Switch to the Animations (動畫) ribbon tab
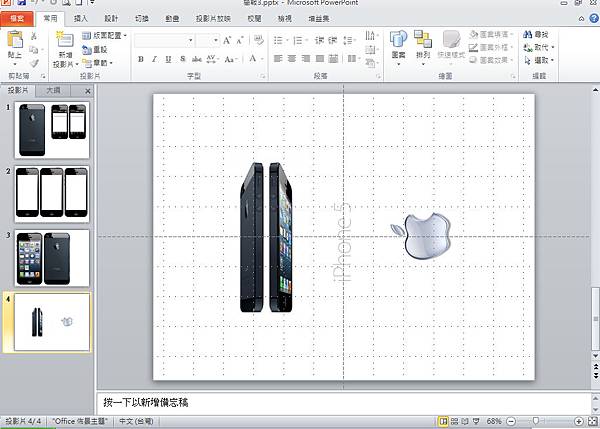The width and height of the screenshot is (600, 429). [x=172, y=18]
